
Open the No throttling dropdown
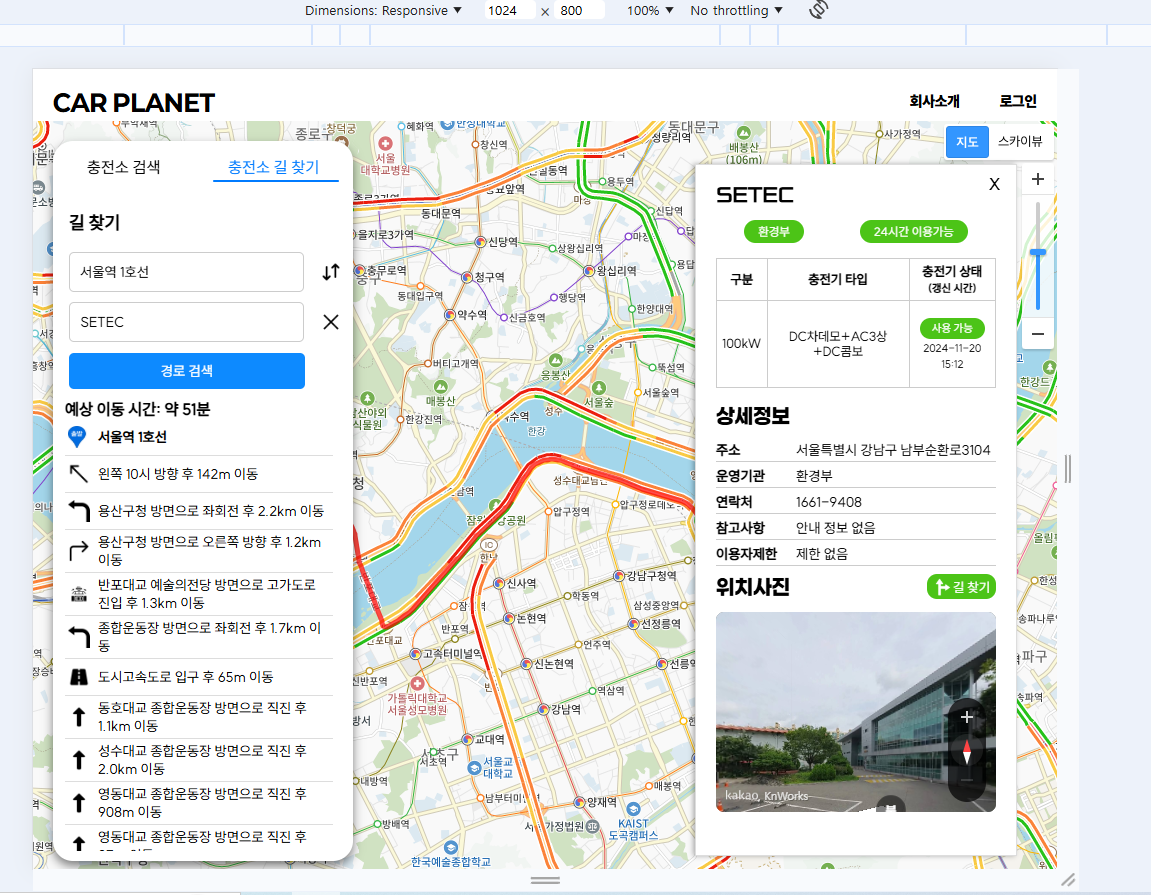[x=736, y=10]
